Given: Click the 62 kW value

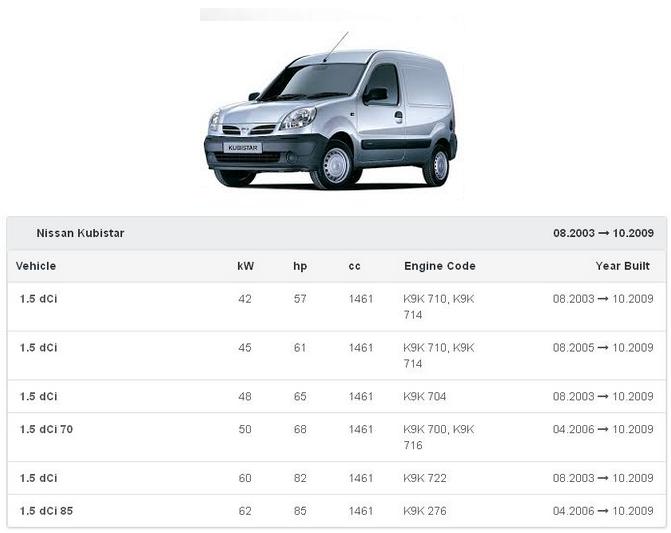Looking at the screenshot, I should [x=245, y=511].
